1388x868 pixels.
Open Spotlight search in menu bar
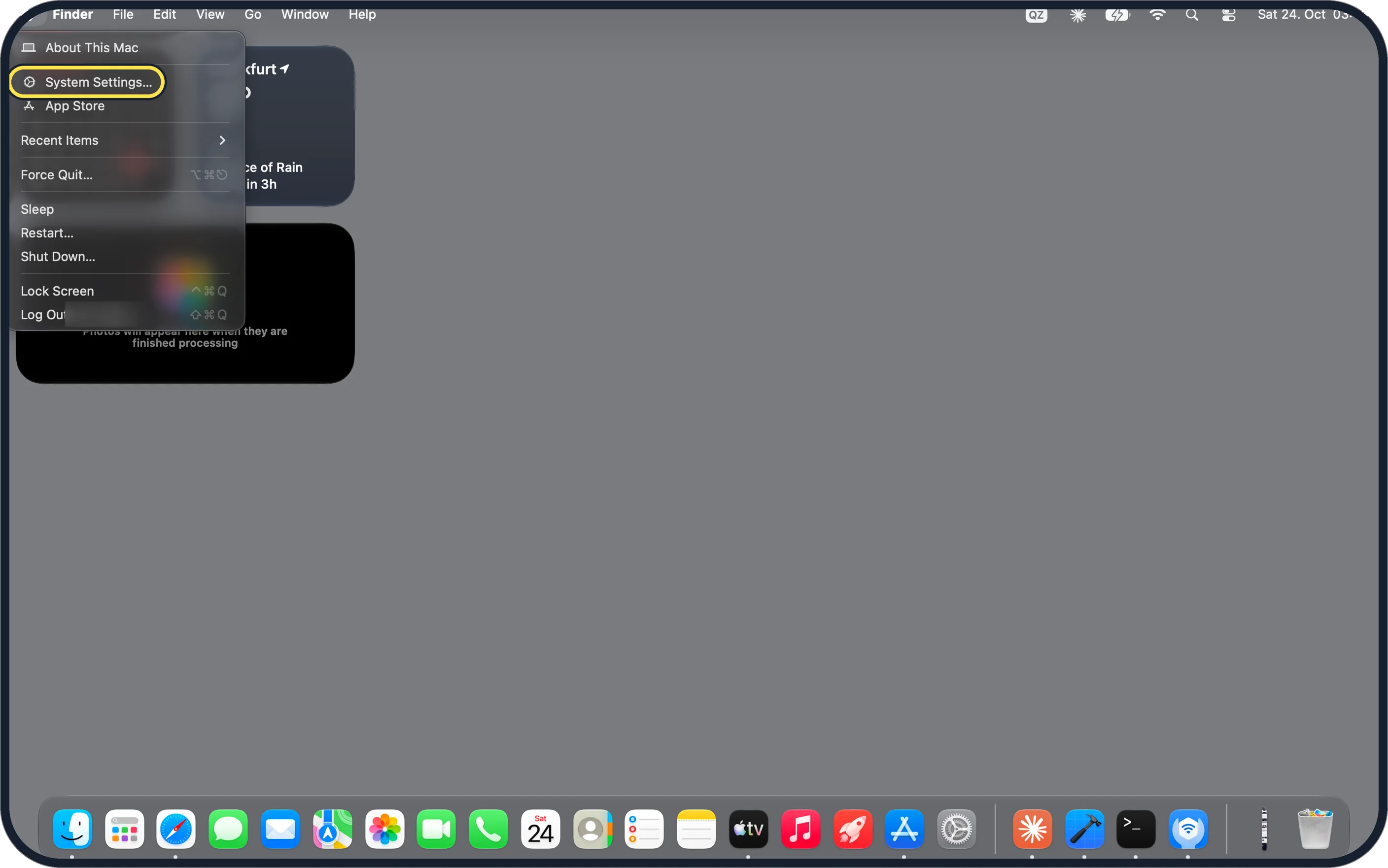point(1192,15)
